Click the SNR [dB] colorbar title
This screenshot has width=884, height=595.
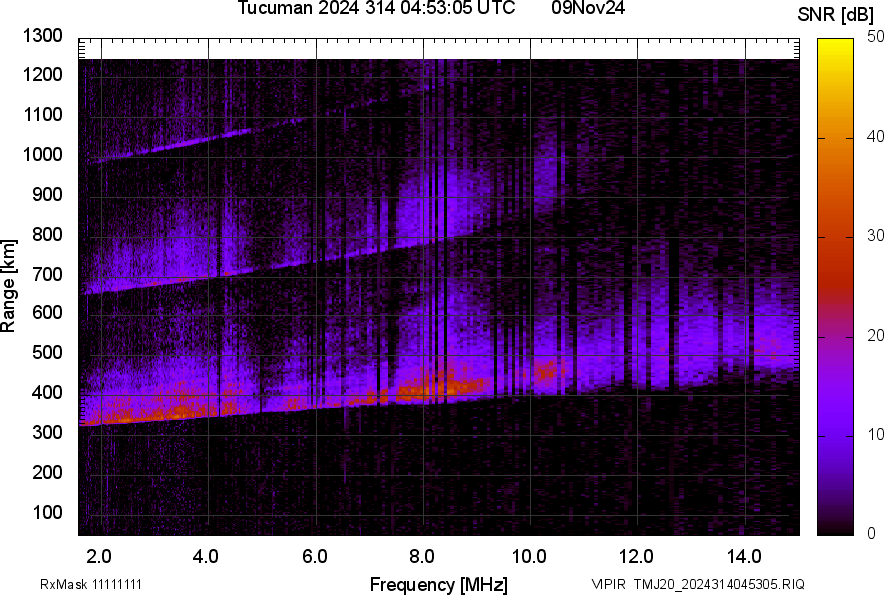click(836, 15)
